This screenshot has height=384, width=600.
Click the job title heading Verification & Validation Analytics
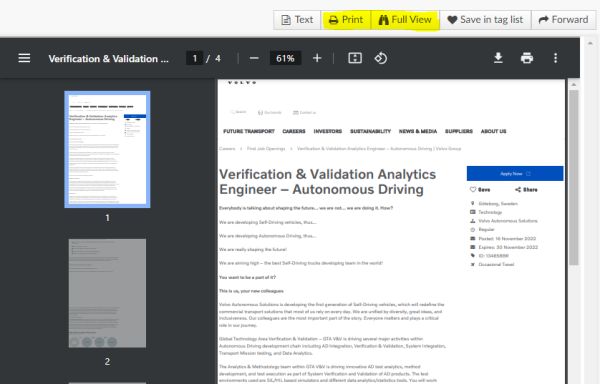tap(328, 182)
